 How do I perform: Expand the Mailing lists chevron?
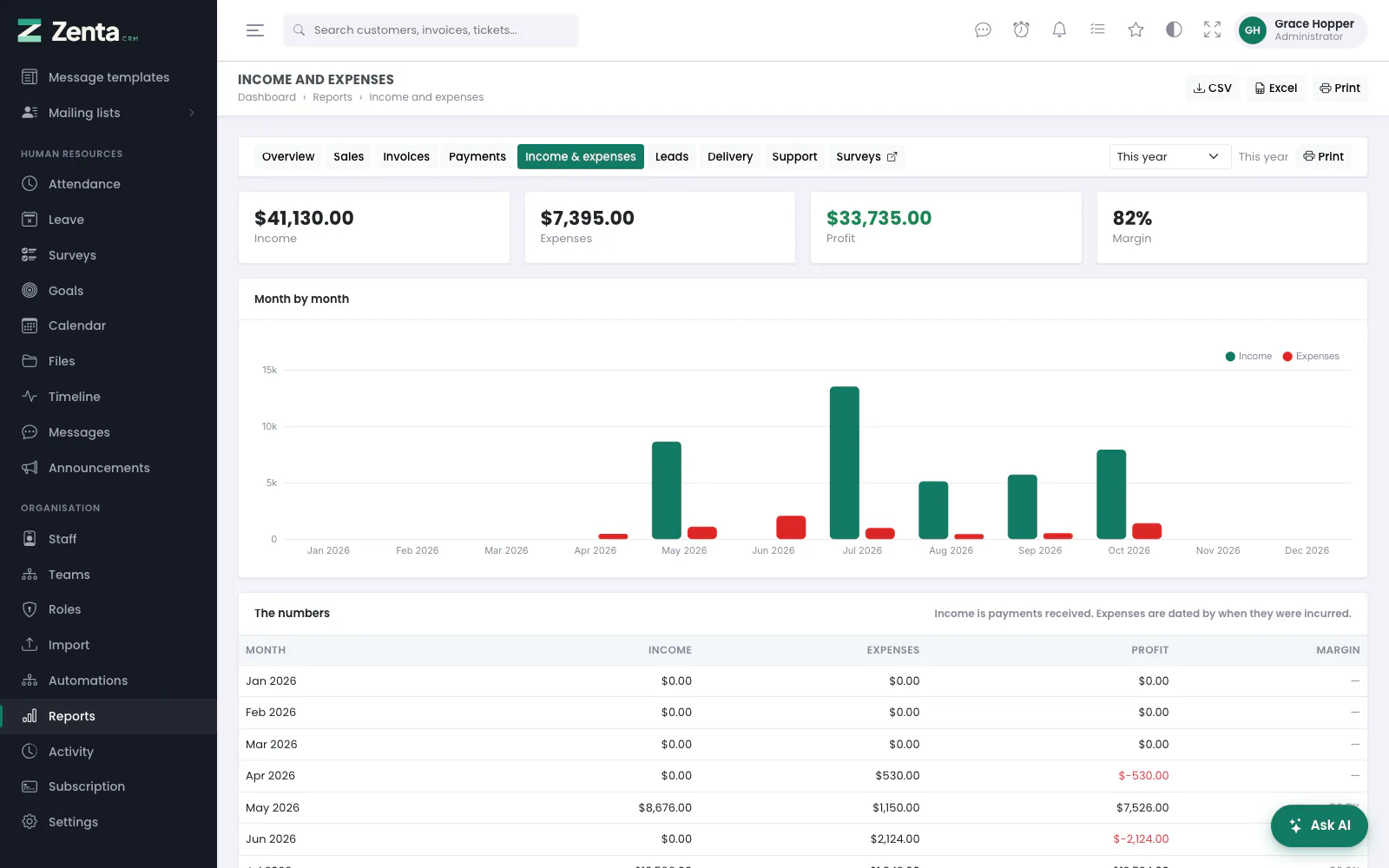point(192,113)
